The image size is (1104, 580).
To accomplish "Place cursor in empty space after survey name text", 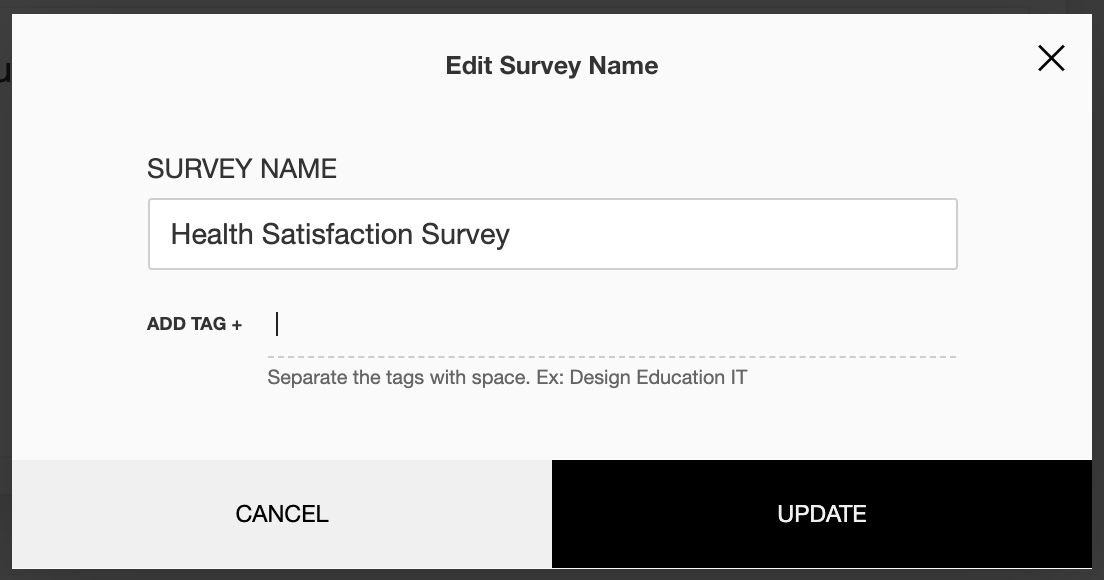I will [730, 234].
